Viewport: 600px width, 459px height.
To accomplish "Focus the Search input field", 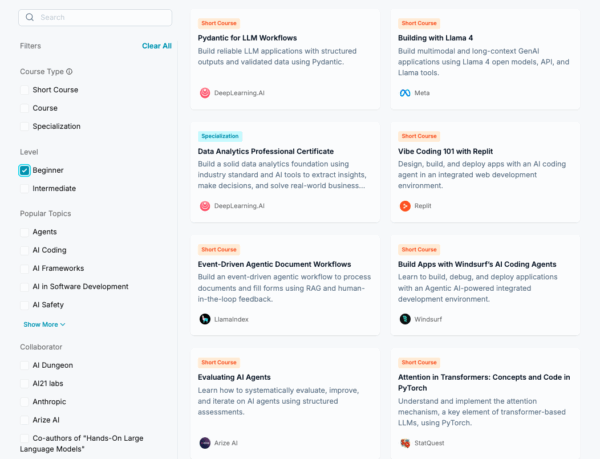I will click(95, 18).
